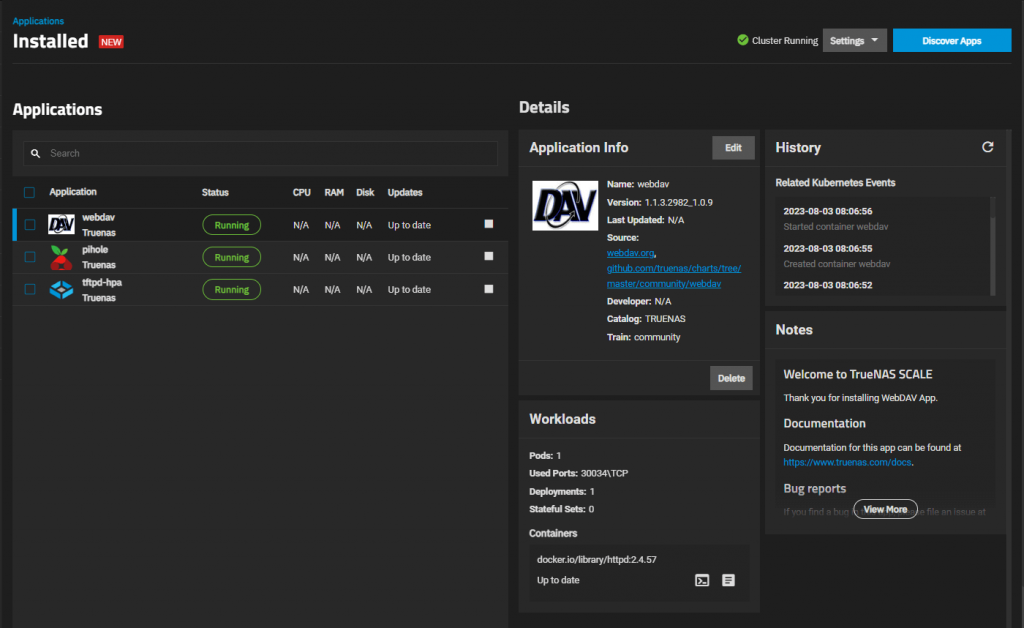Click the Discover Apps button
1024x628 pixels.
(x=952, y=40)
